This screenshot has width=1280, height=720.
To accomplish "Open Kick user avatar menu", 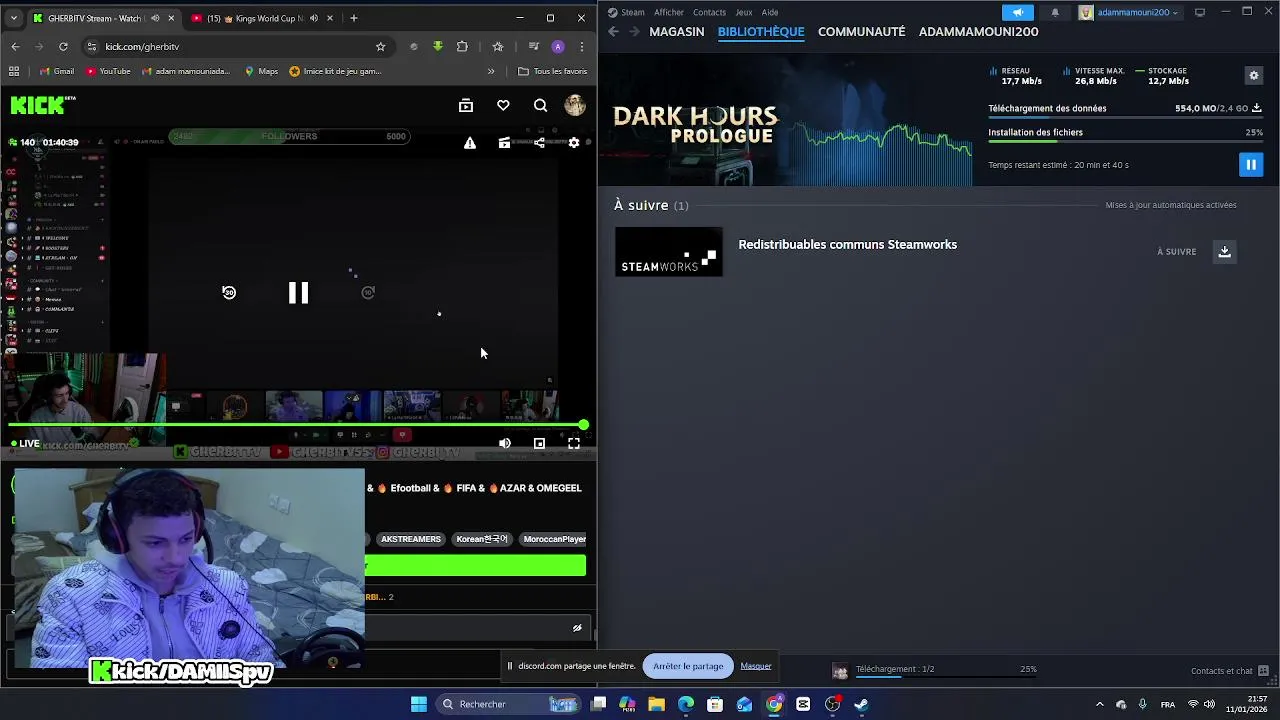I will [x=575, y=105].
